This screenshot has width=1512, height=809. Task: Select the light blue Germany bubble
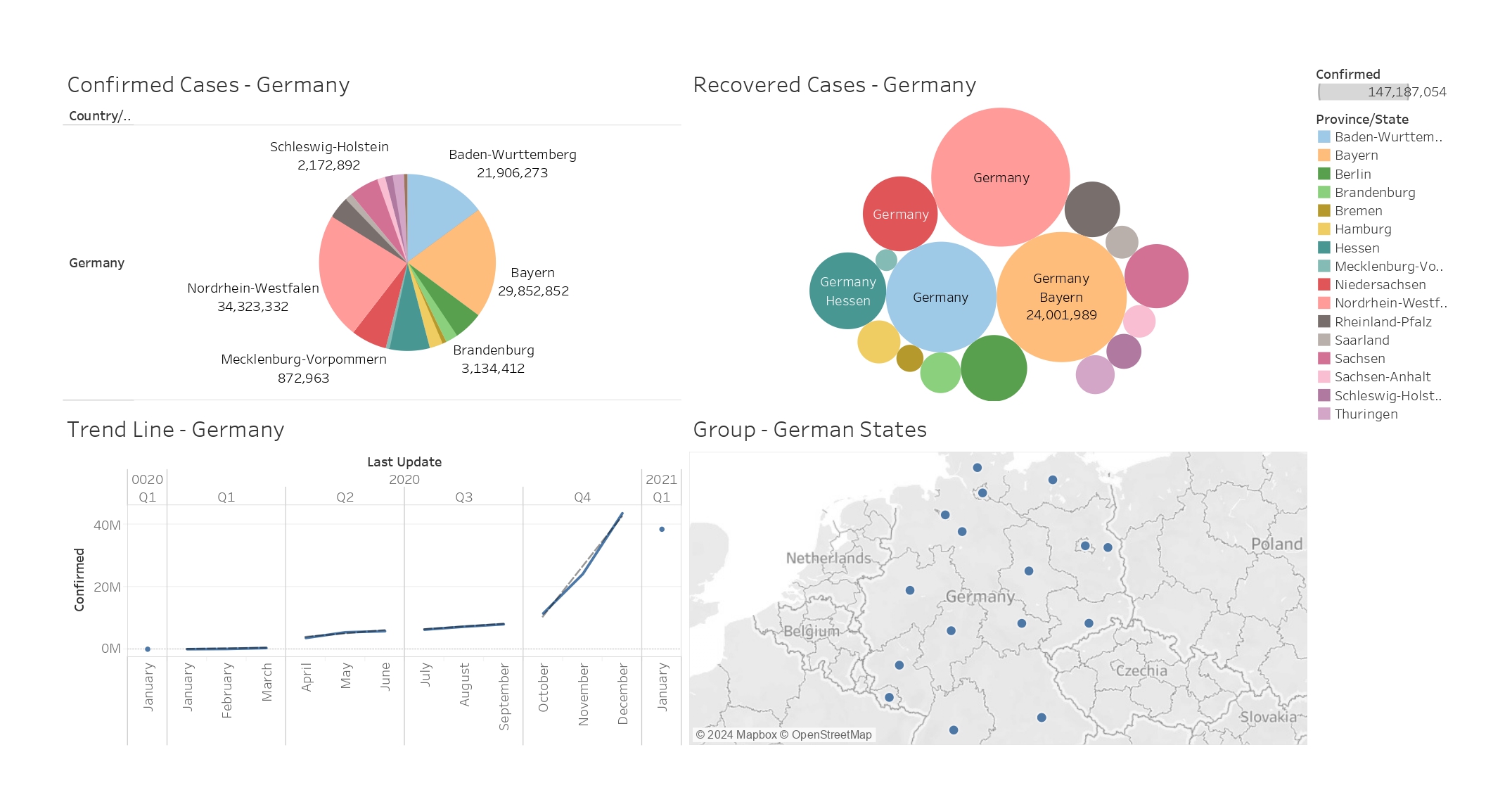[x=941, y=297]
